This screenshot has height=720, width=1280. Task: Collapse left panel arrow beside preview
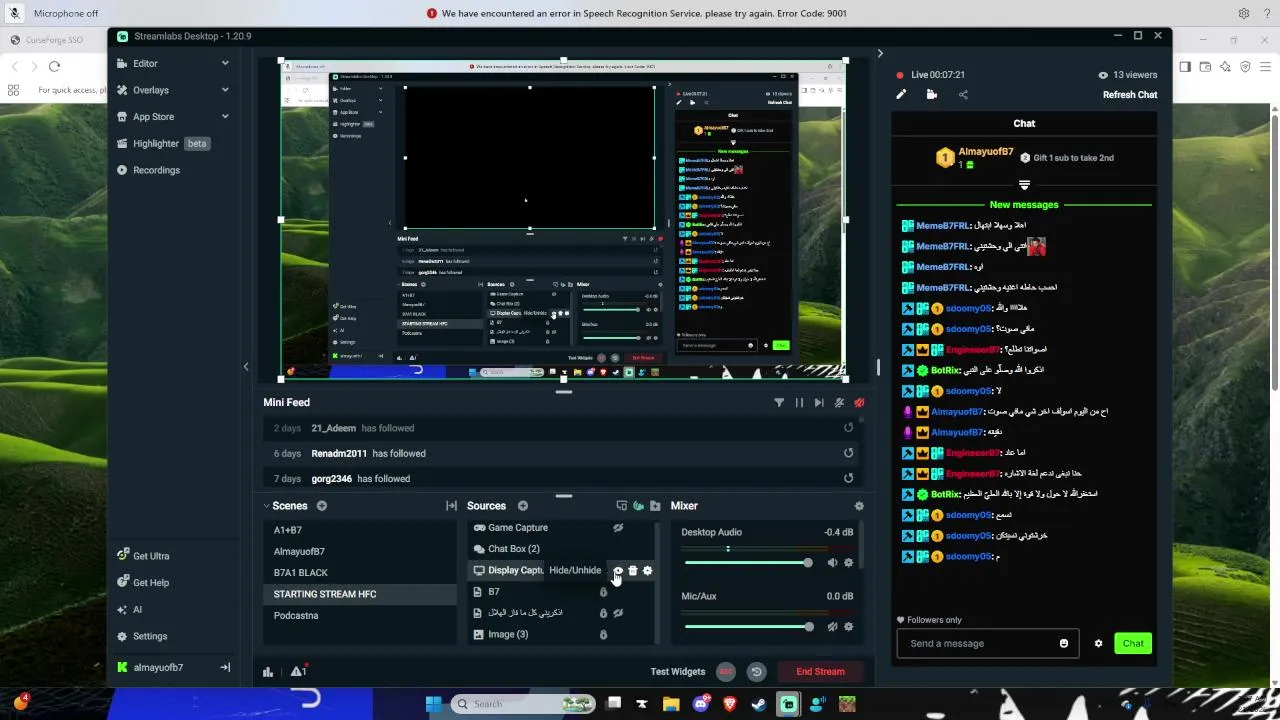246,367
